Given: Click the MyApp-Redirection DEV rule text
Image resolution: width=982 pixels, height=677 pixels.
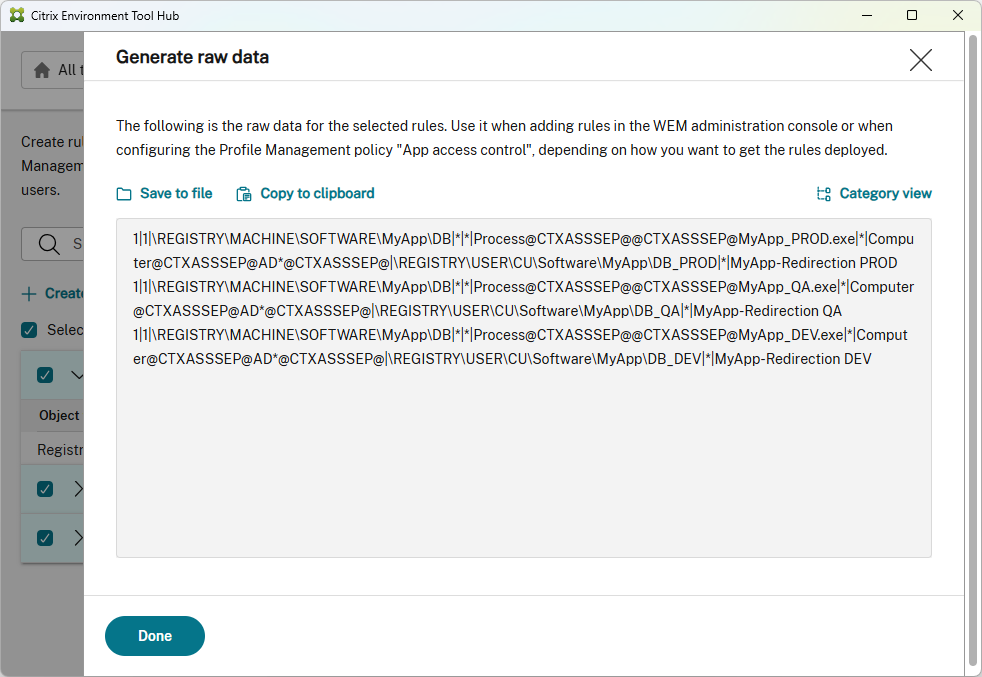Looking at the screenshot, I should 793,359.
